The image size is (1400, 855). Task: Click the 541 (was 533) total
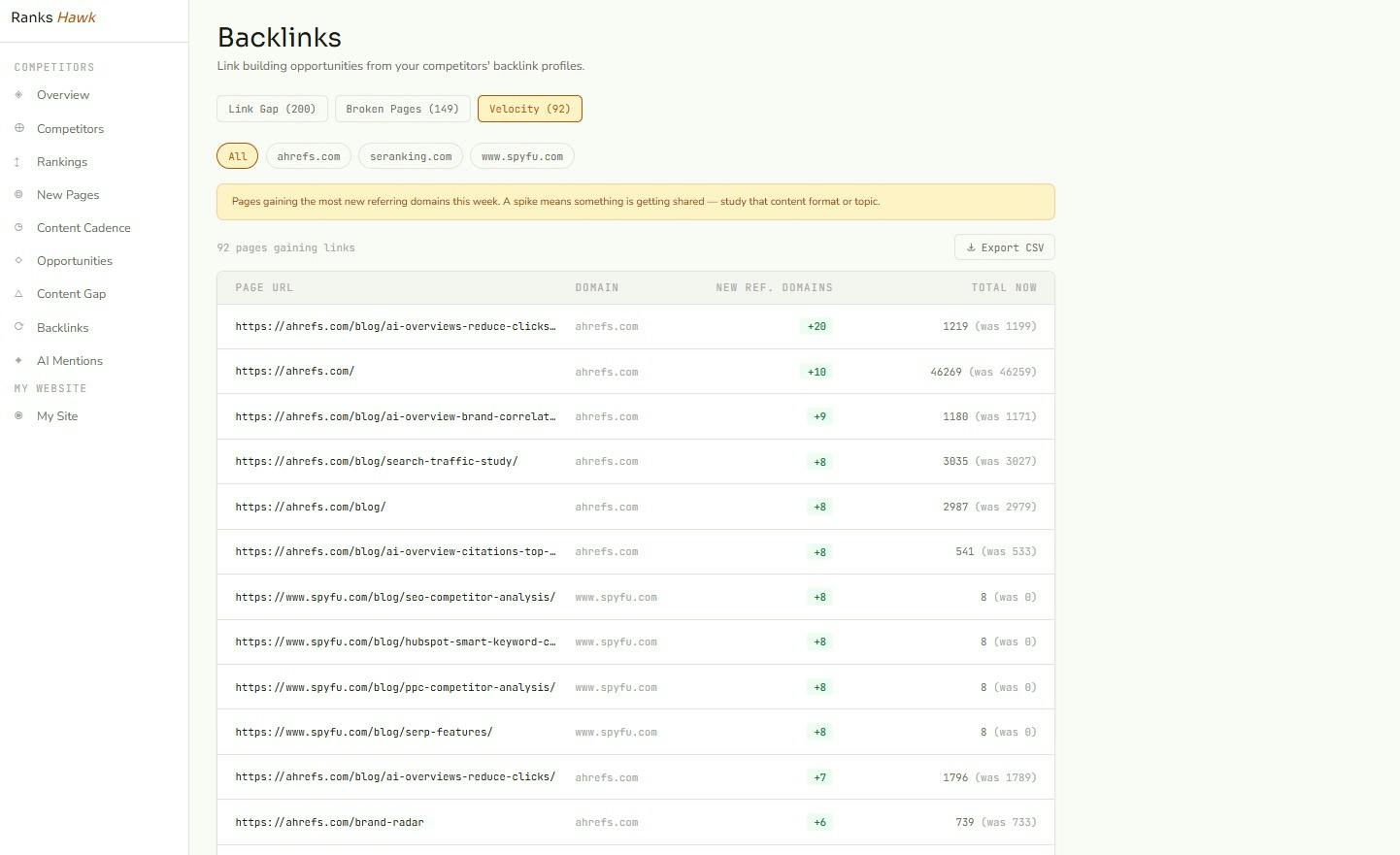pyautogui.click(x=996, y=551)
